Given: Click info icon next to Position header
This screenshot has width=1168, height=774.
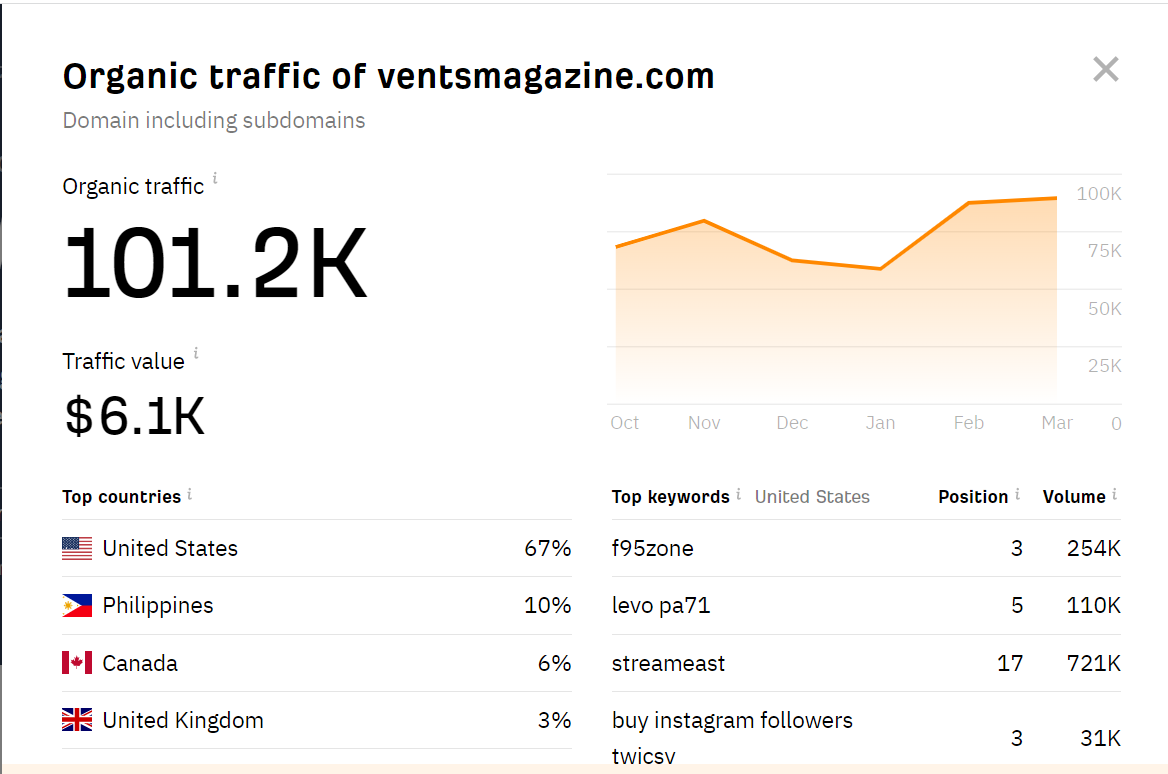Looking at the screenshot, I should (1017, 494).
